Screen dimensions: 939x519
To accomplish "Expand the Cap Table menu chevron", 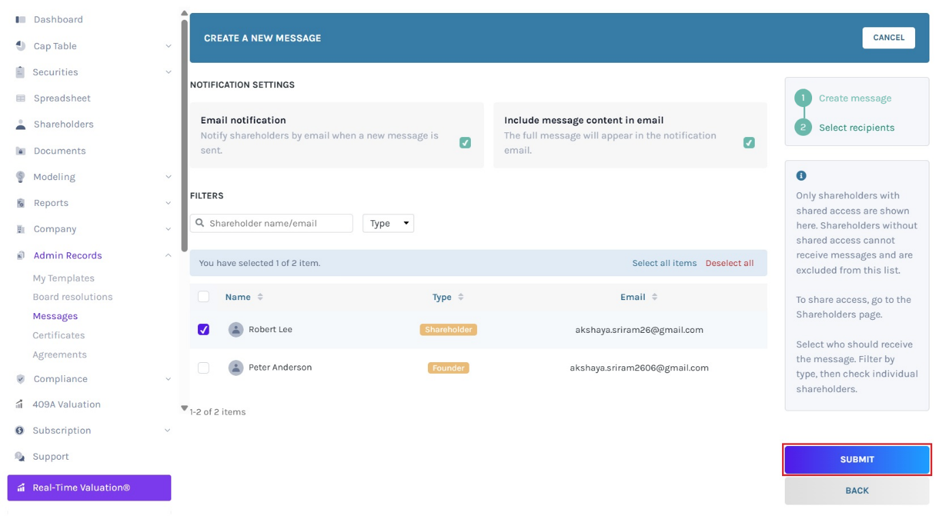I will (x=168, y=45).
